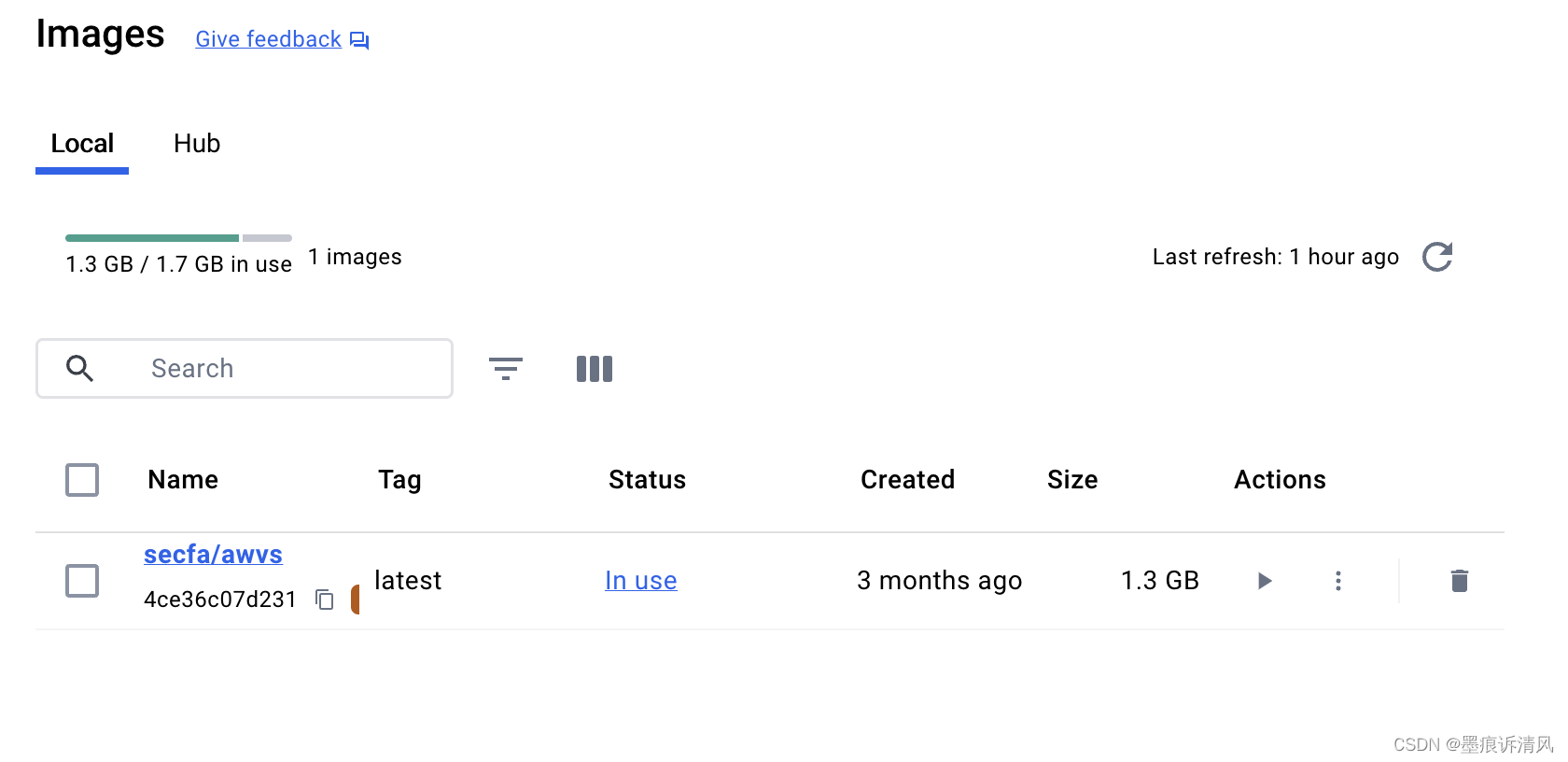The width and height of the screenshot is (1568, 762).
Task: Switch to the Hub tab
Action: point(197,144)
